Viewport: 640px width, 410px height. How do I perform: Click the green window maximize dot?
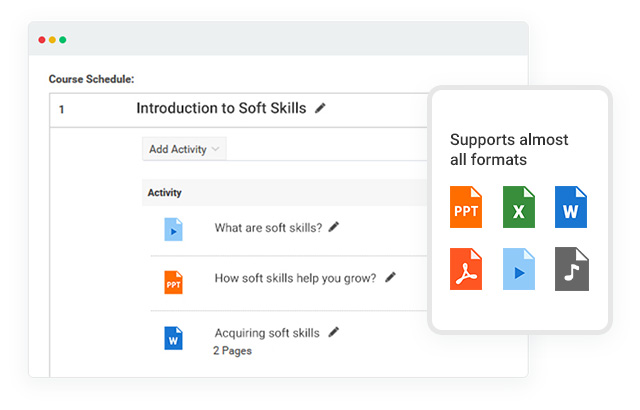[x=63, y=40]
